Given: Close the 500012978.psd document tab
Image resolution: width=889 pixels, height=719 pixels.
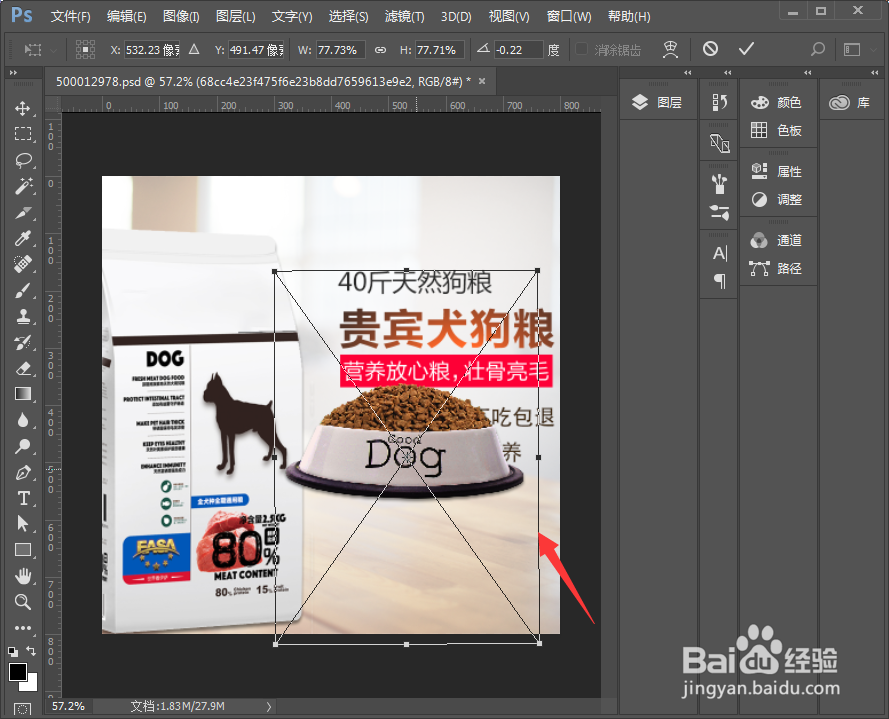Looking at the screenshot, I should (482, 81).
